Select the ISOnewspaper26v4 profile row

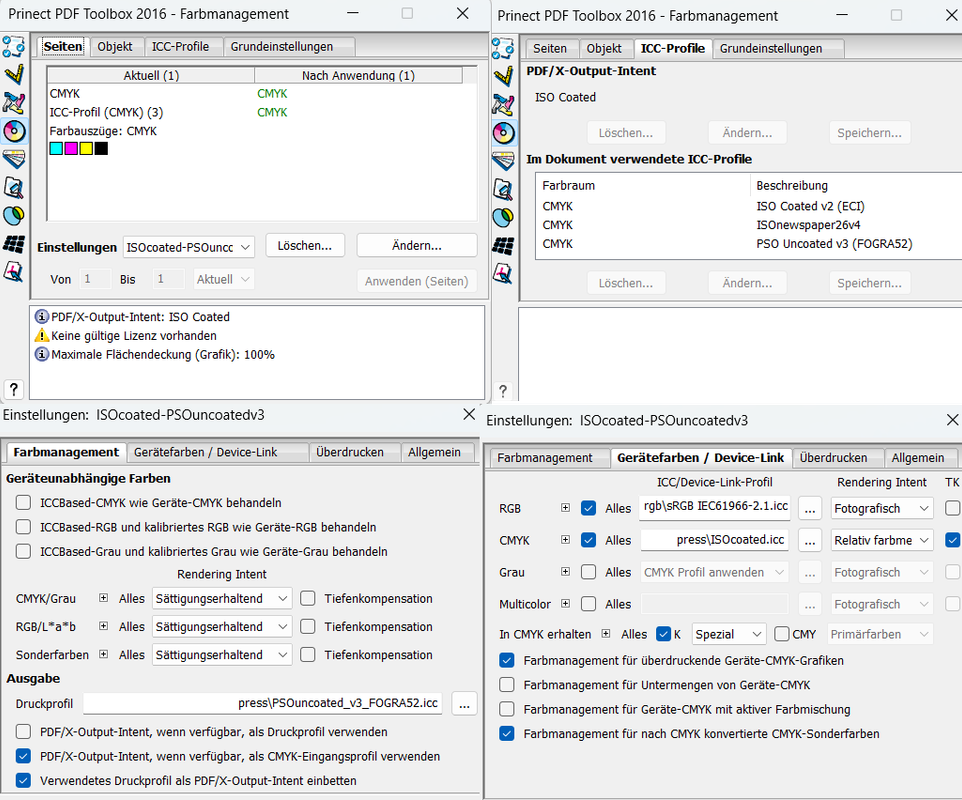[x=748, y=225]
